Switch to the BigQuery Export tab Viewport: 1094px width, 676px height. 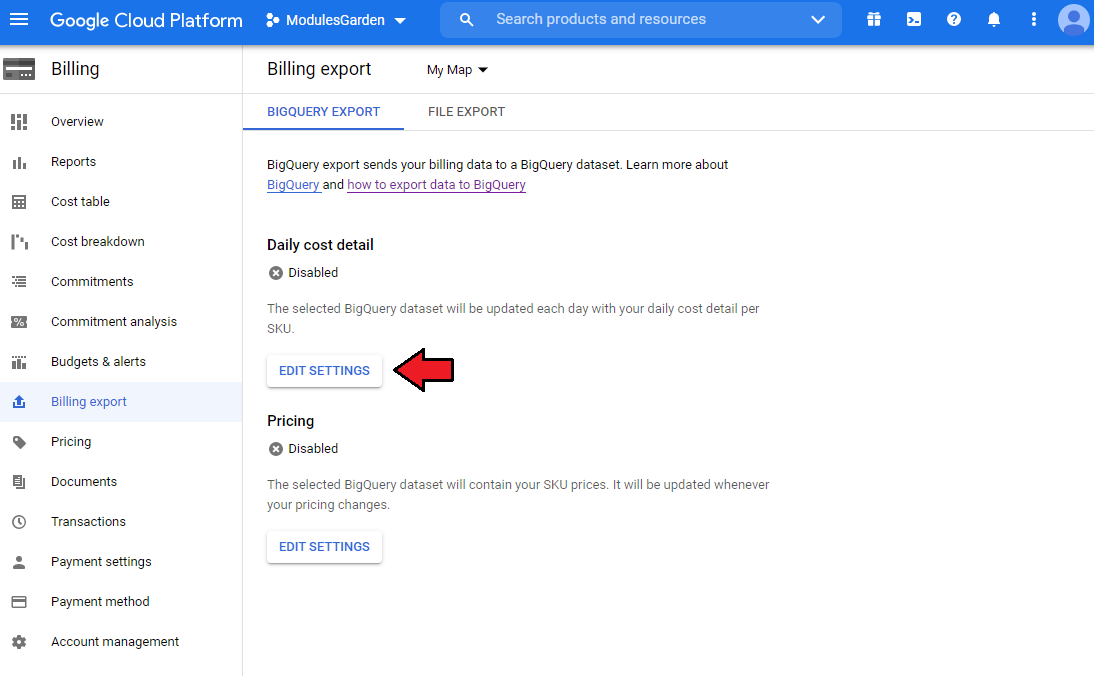click(323, 112)
